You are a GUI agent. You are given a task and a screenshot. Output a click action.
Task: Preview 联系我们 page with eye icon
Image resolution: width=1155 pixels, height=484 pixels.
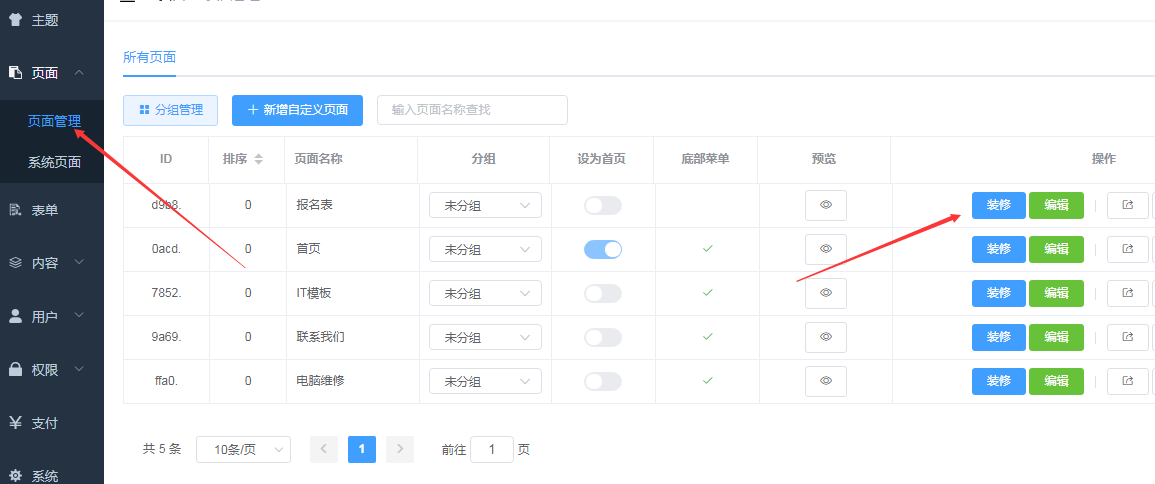point(826,337)
